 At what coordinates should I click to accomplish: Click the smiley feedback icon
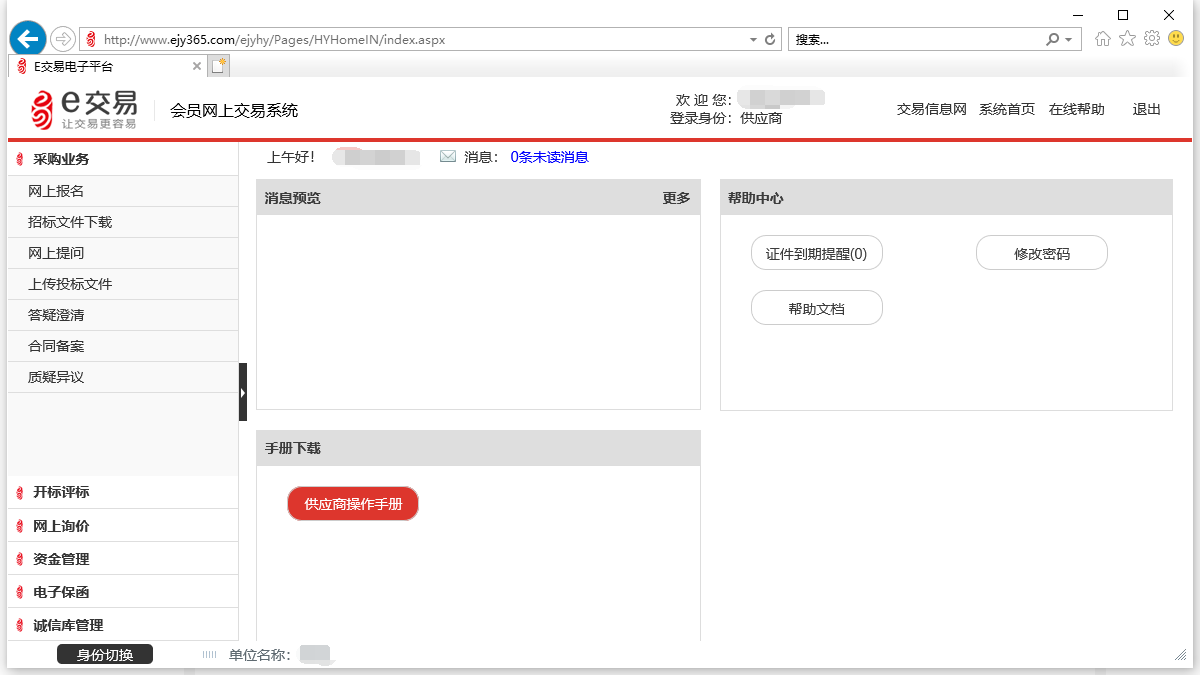tap(1175, 39)
